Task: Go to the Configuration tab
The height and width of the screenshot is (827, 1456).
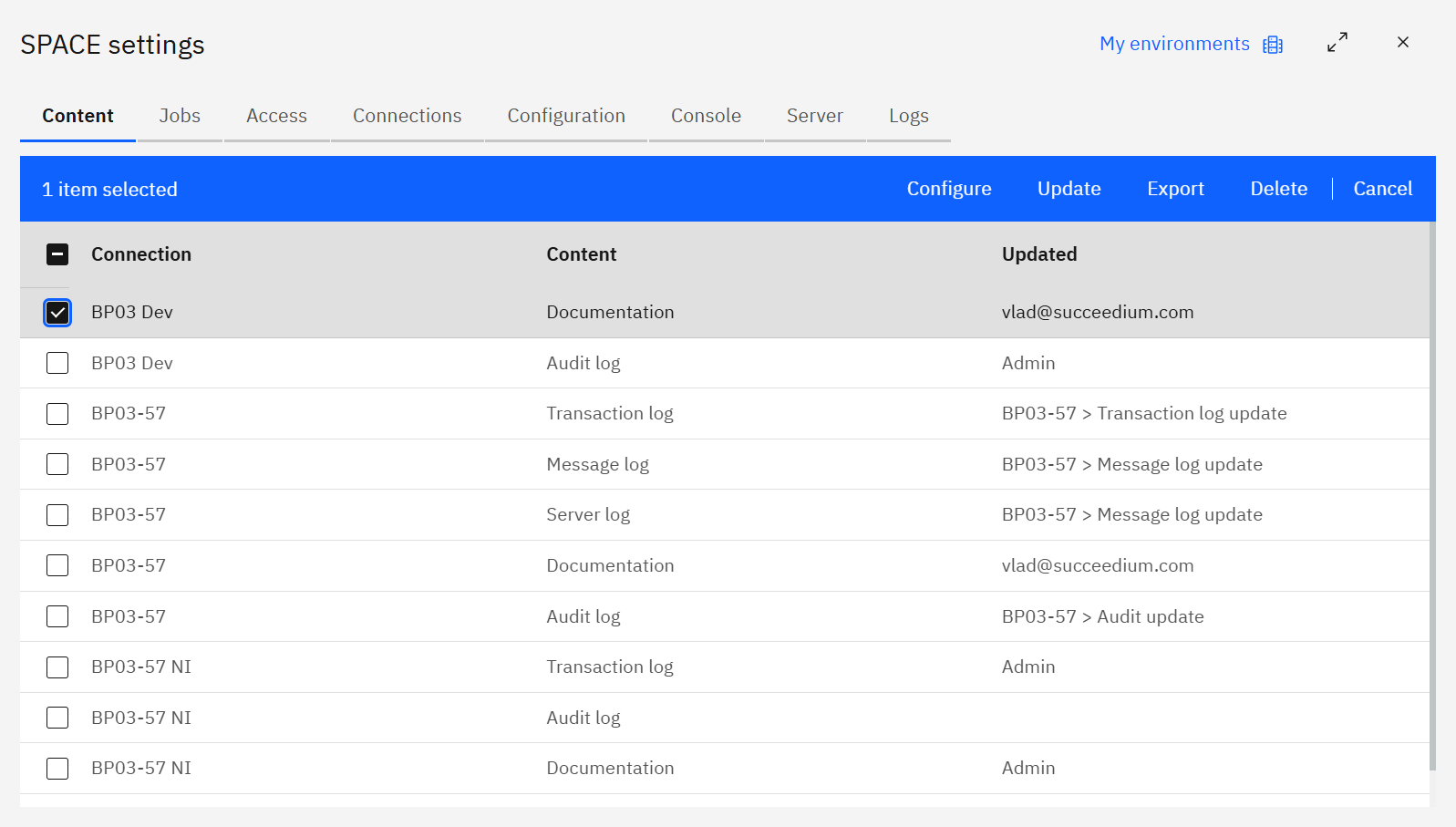Action: 566,116
